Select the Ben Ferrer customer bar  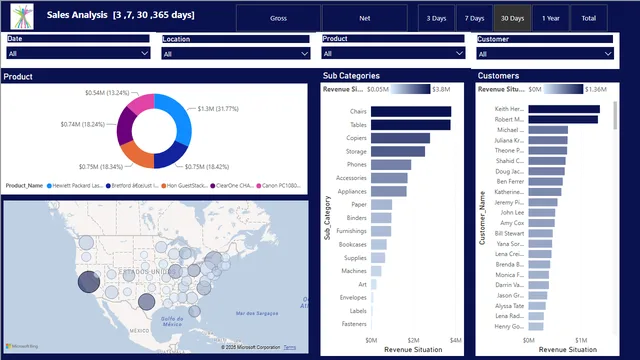tap(546, 182)
